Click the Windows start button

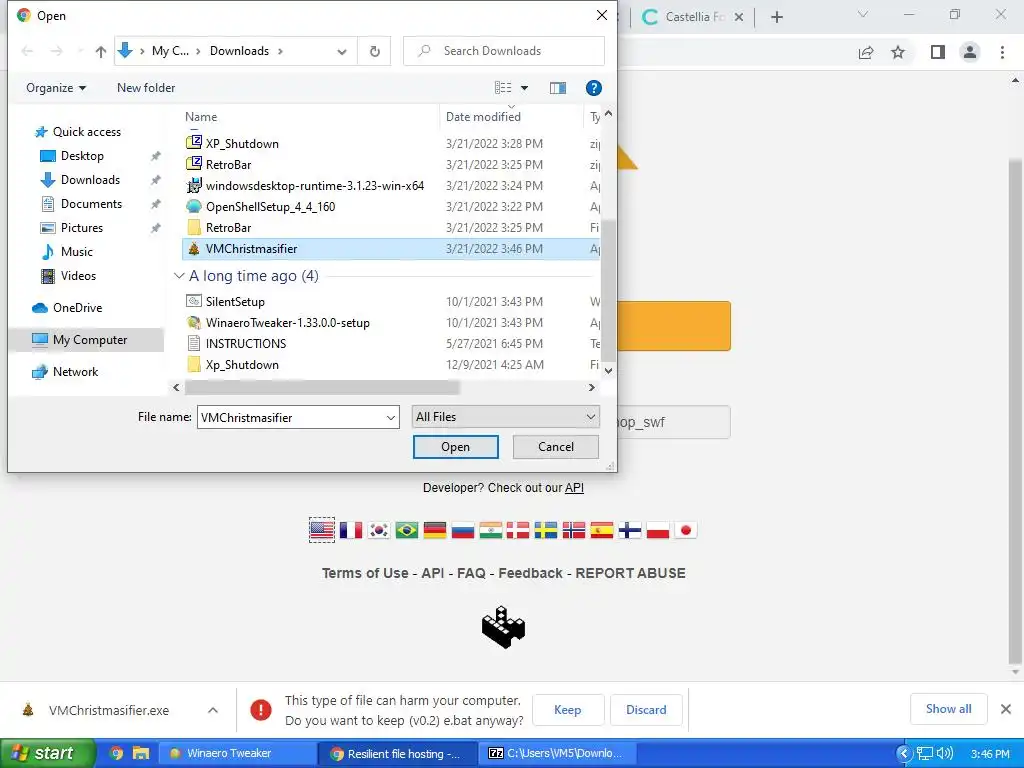click(48, 753)
